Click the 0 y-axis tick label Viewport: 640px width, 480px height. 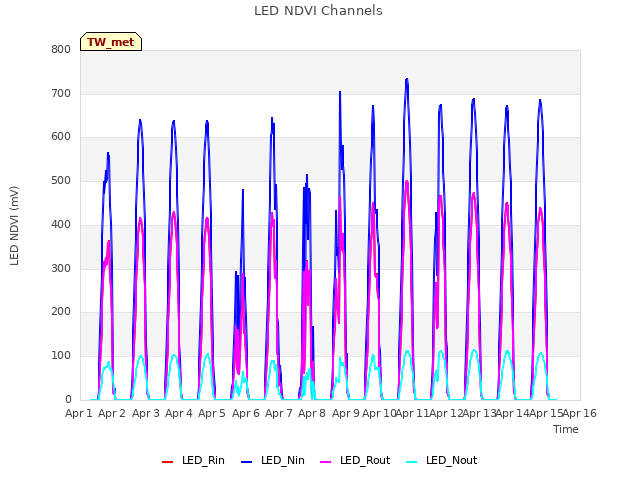click(x=68, y=399)
